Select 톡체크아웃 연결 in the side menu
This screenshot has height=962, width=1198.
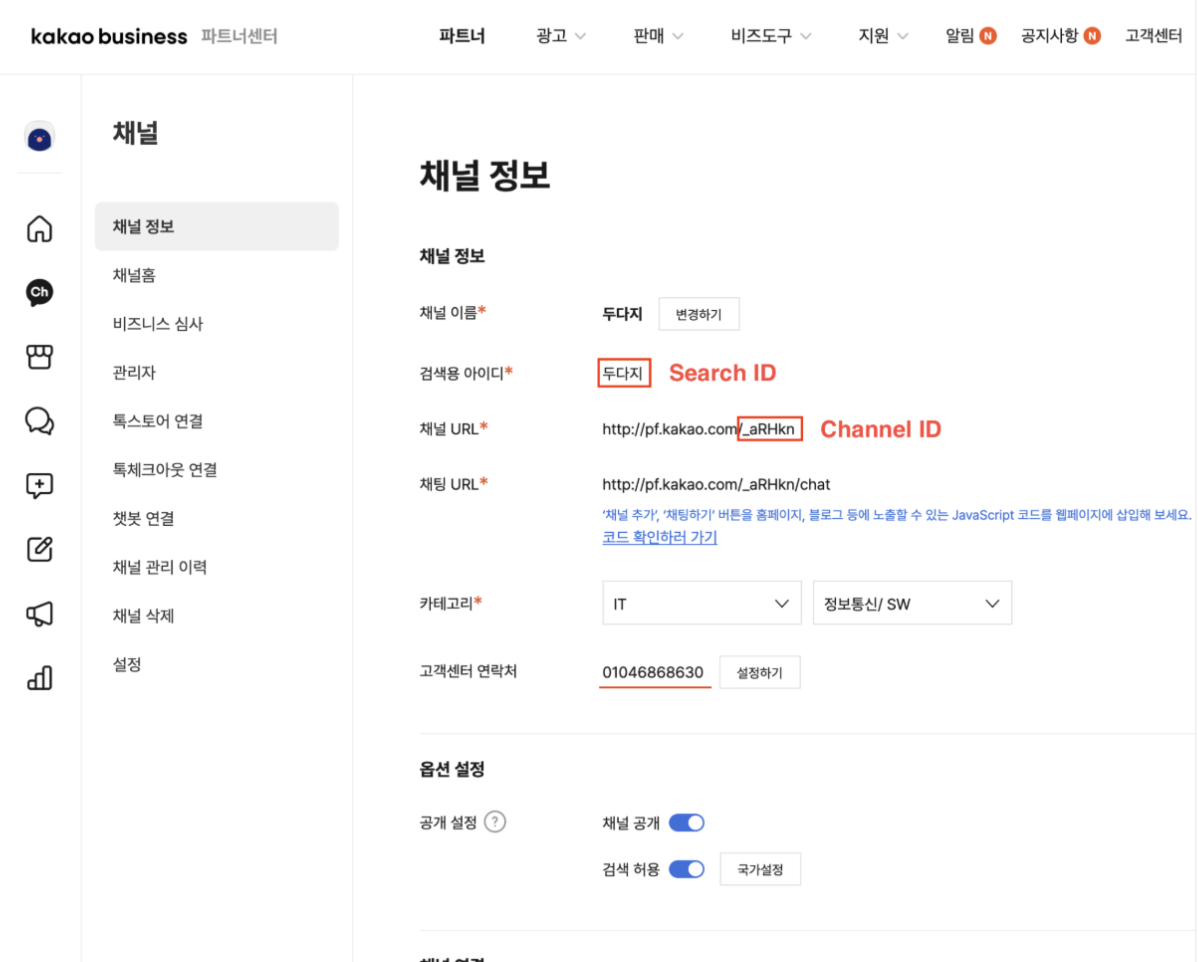coord(164,470)
